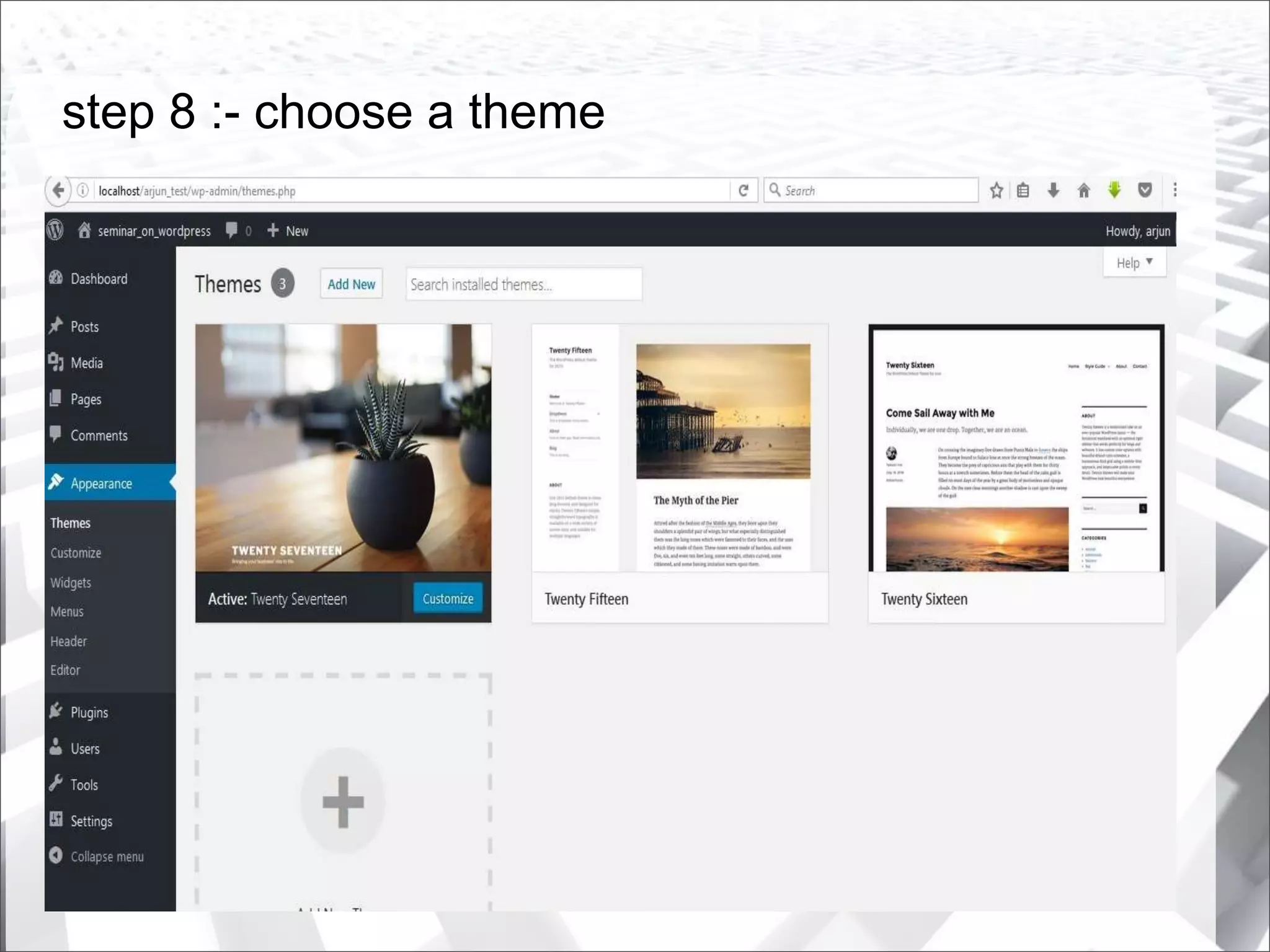Open the Header submenu item
Viewport: 1270px width, 952px height.
pos(69,641)
